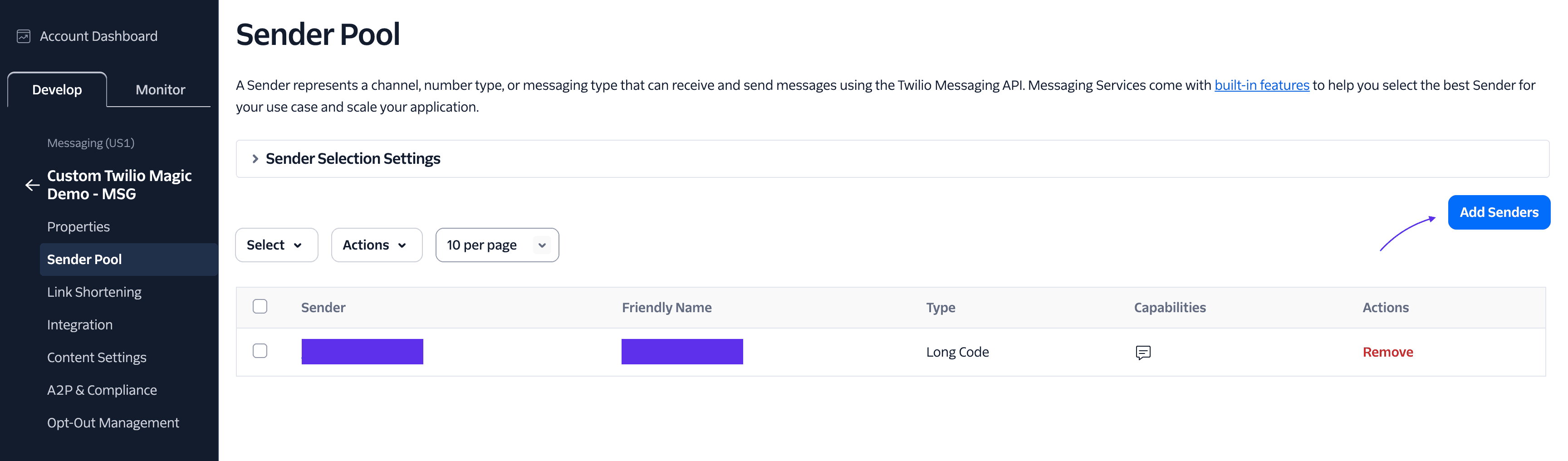Switch to the Develop tab
This screenshot has height=461, width=1568.
click(x=57, y=89)
